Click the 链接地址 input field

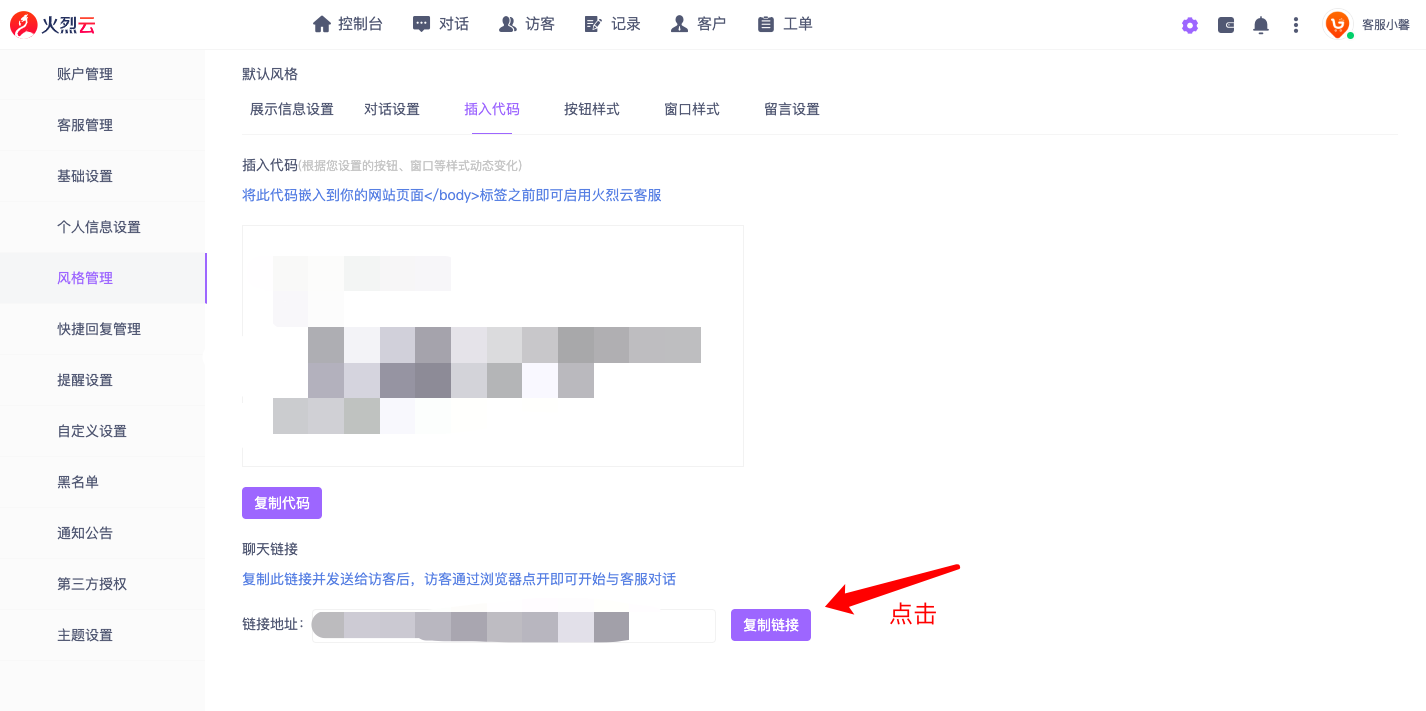point(514,626)
